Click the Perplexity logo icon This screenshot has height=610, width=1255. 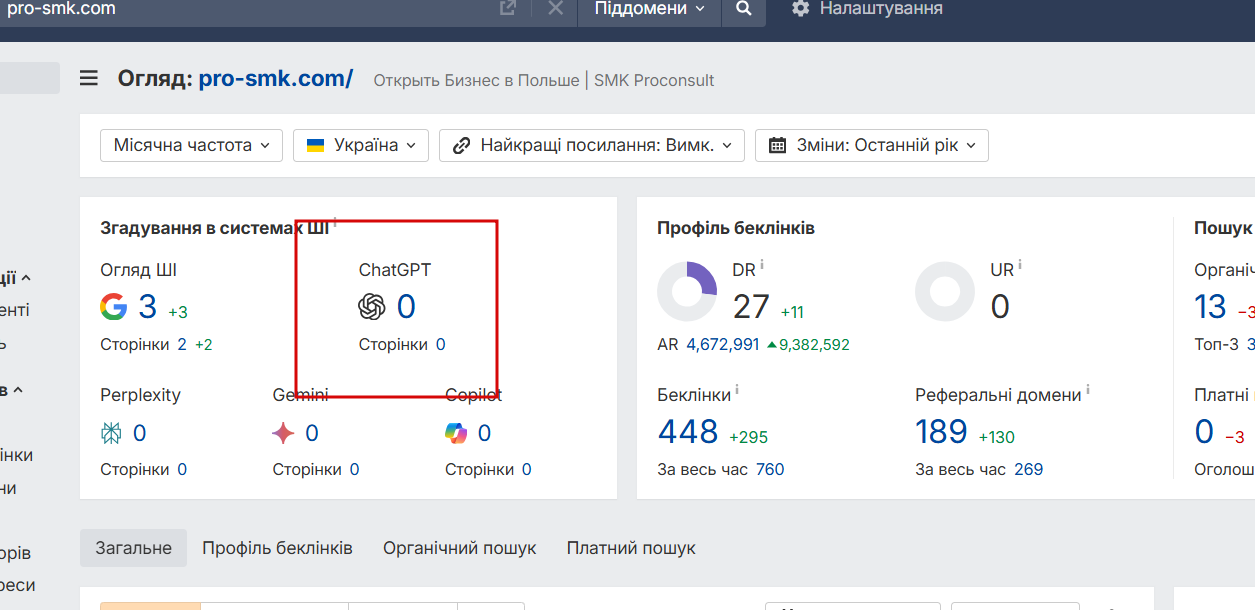112,433
